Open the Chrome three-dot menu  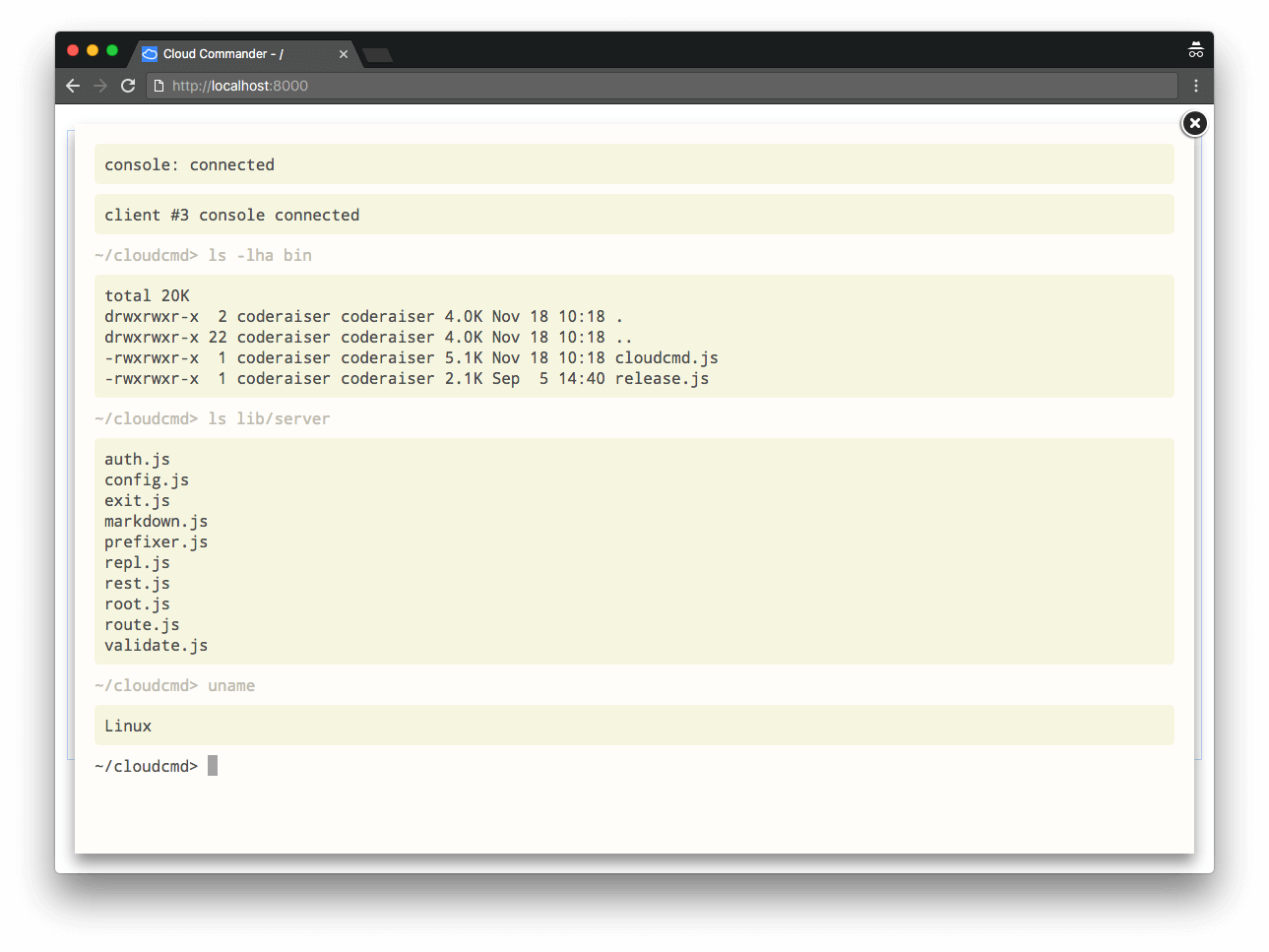(x=1195, y=86)
